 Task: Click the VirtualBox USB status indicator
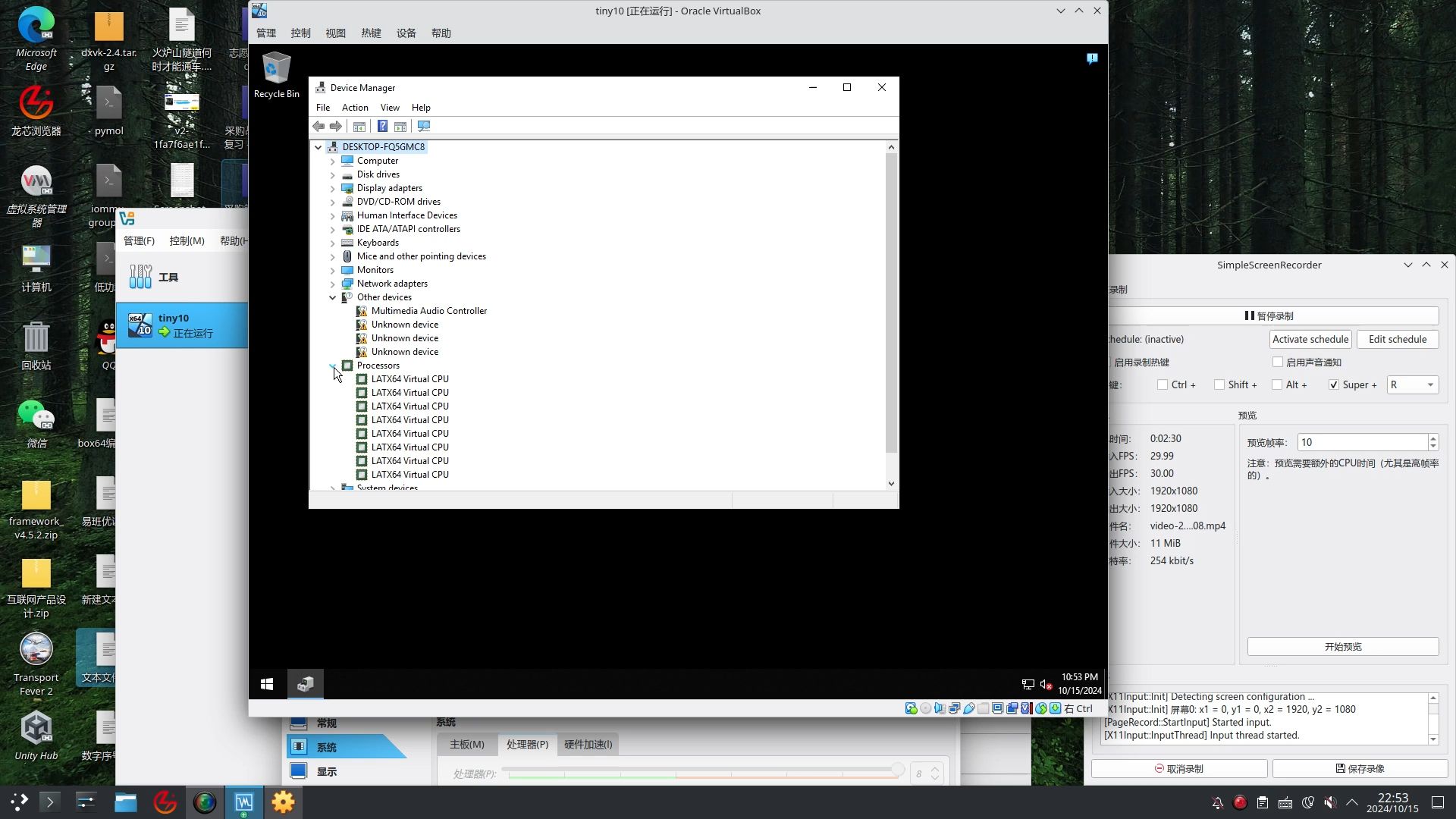[x=969, y=709]
